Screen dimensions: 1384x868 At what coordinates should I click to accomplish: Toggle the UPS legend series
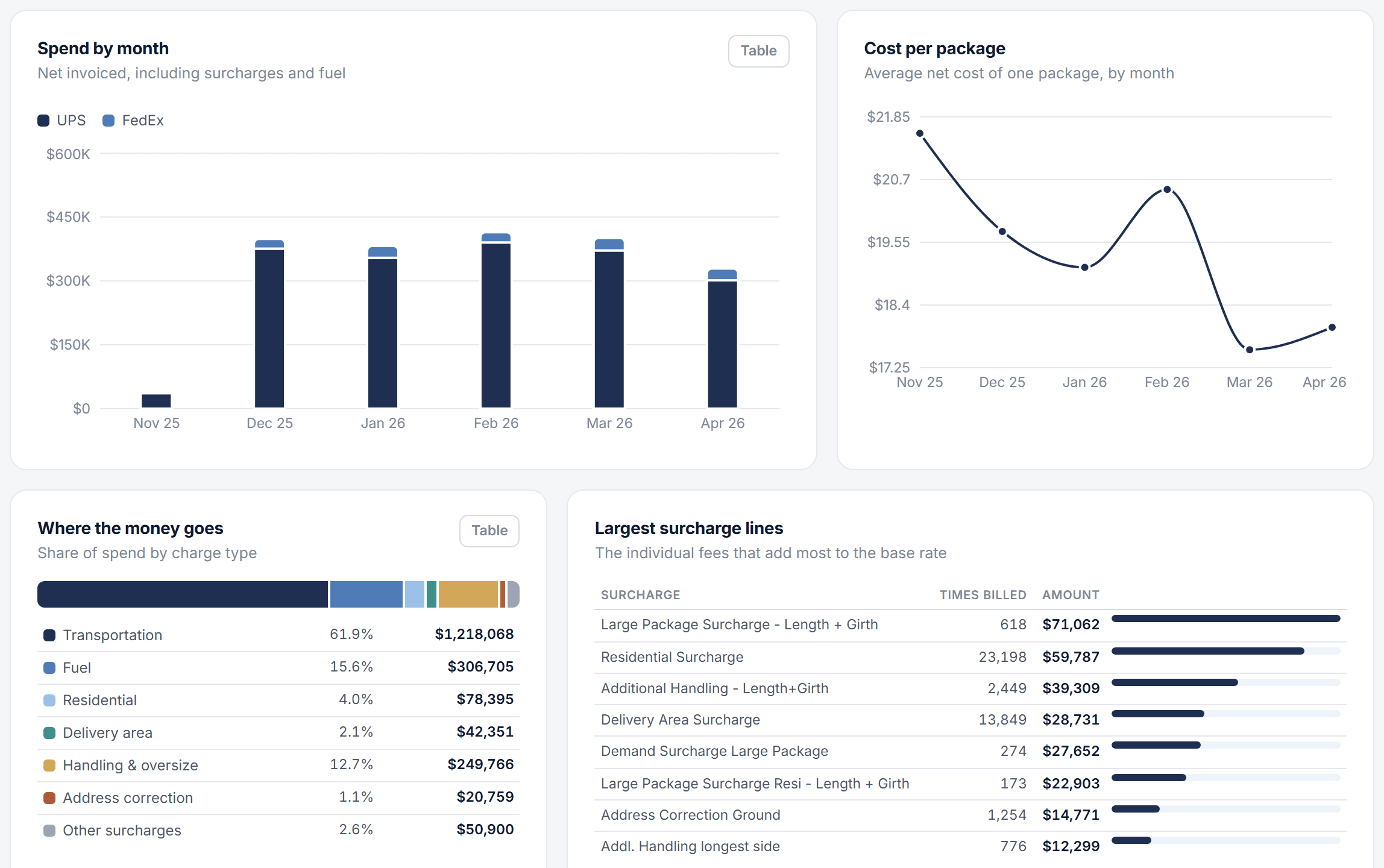(x=61, y=121)
